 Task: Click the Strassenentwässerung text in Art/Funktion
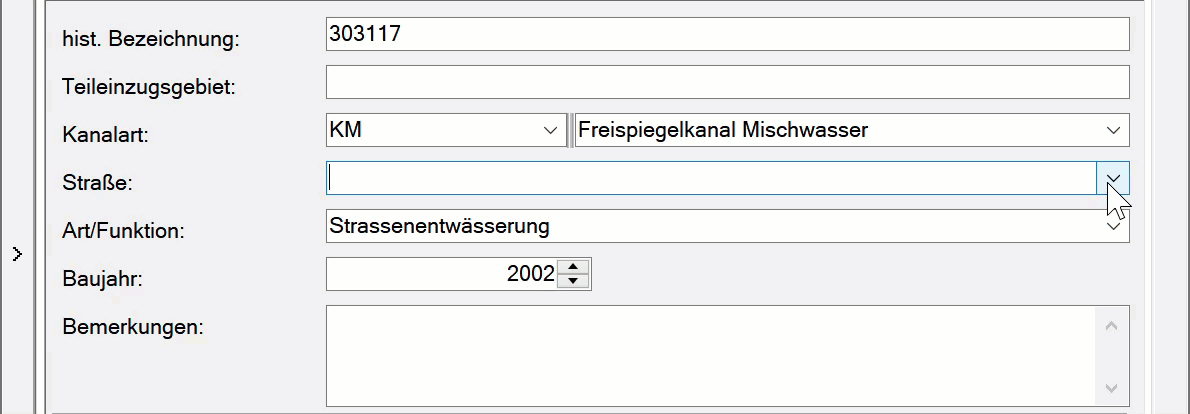pyautogui.click(x=440, y=226)
